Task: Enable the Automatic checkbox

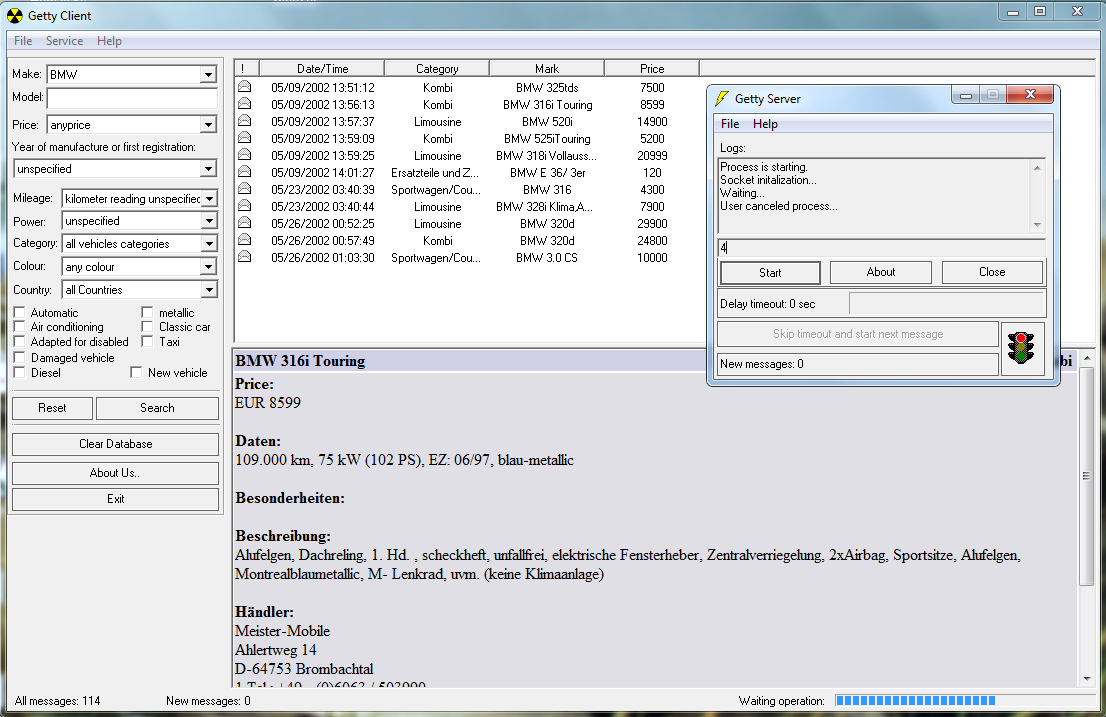Action: coord(20,312)
